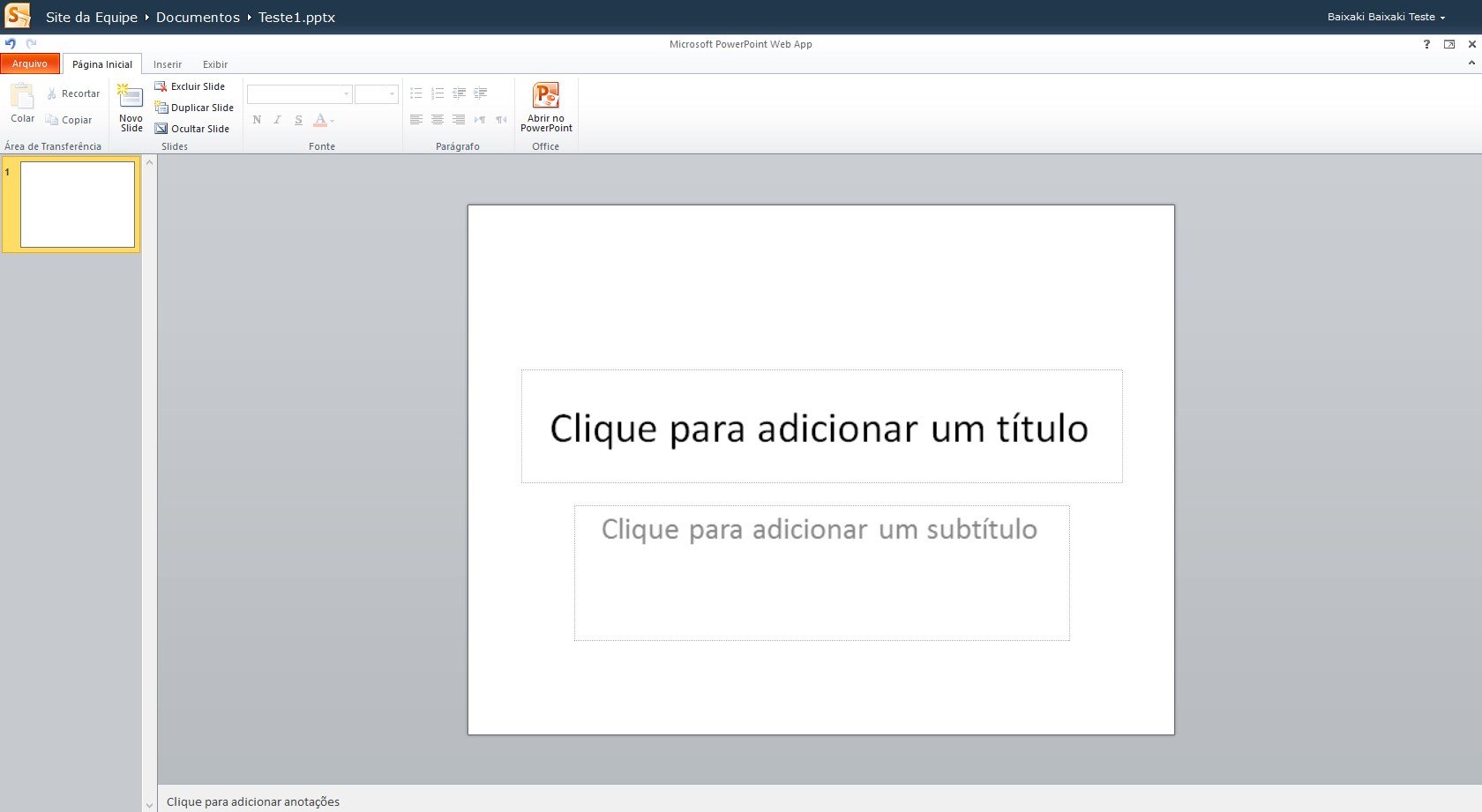Align text to the left

click(x=416, y=120)
